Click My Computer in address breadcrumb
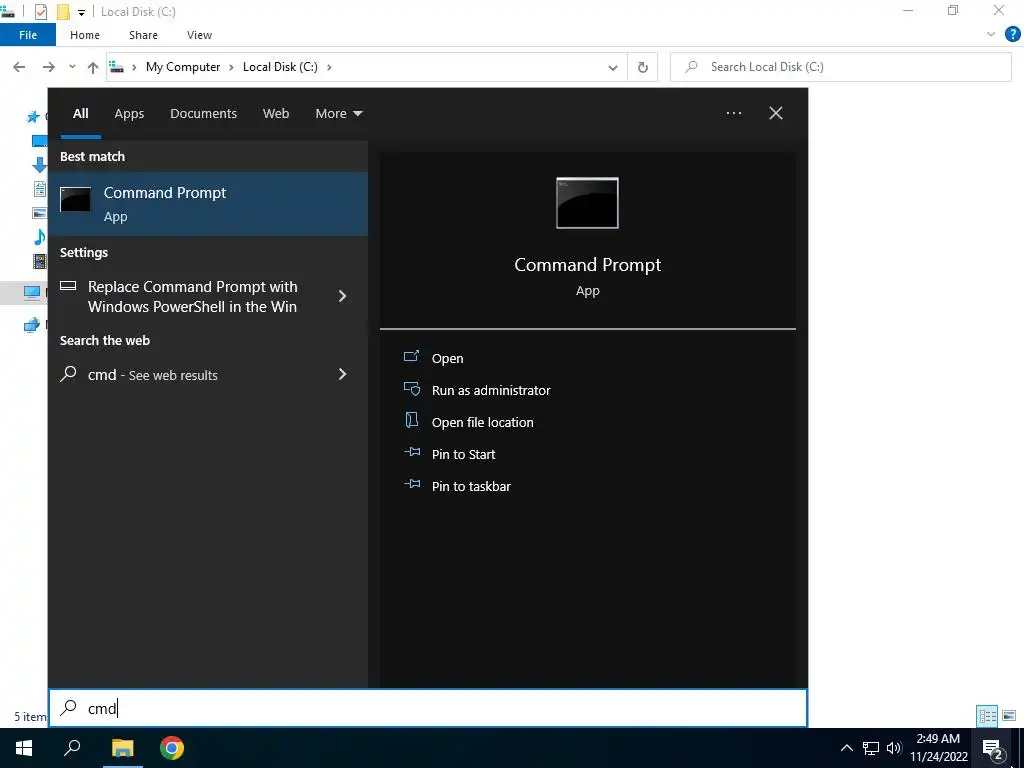Image resolution: width=1024 pixels, height=768 pixels. (183, 67)
